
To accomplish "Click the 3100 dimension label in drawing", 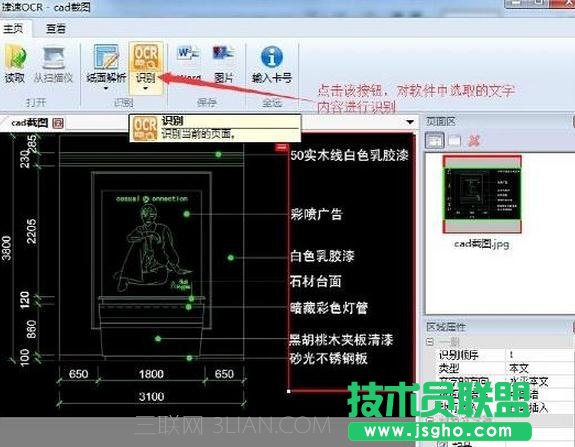I will pyautogui.click(x=151, y=396).
